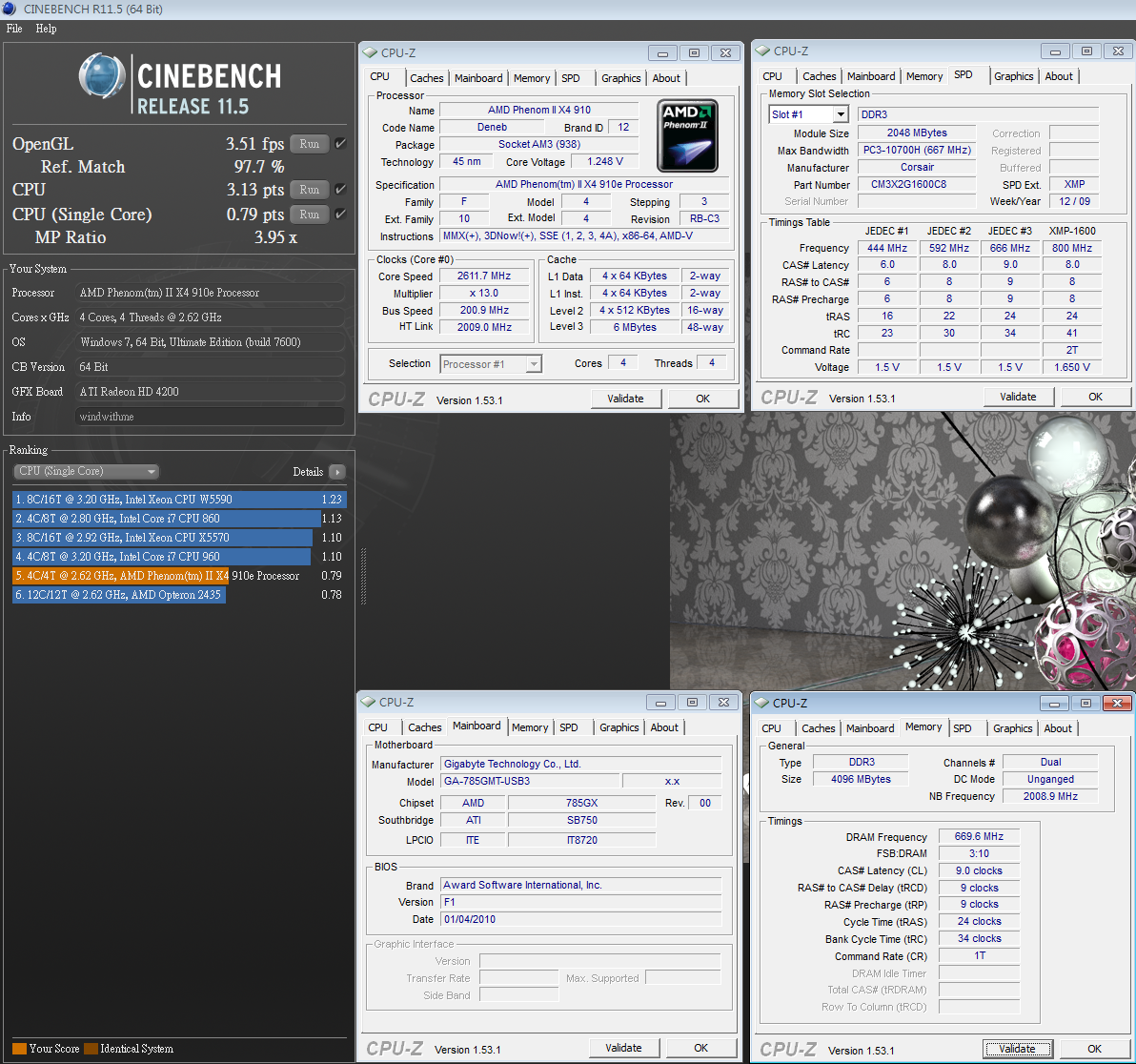This screenshot has height=1064, width=1136.
Task: Click the NB Frequency 2008.9 MHz value
Action: pos(1050,796)
